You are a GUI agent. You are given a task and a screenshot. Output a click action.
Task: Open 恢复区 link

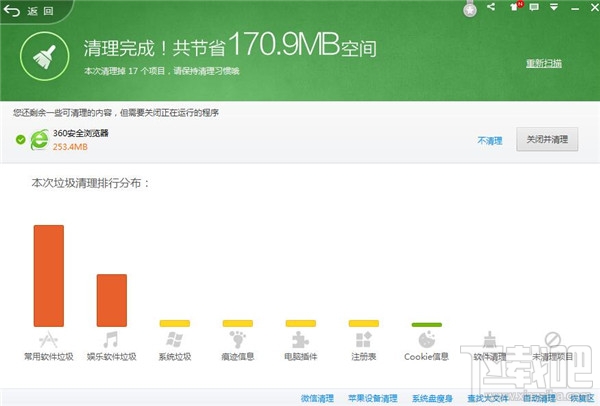click(582, 398)
